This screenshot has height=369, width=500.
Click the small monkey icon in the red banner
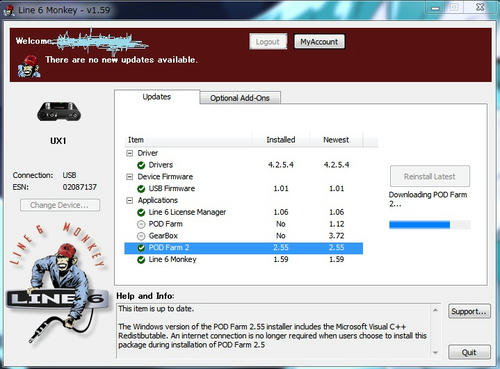click(x=29, y=66)
